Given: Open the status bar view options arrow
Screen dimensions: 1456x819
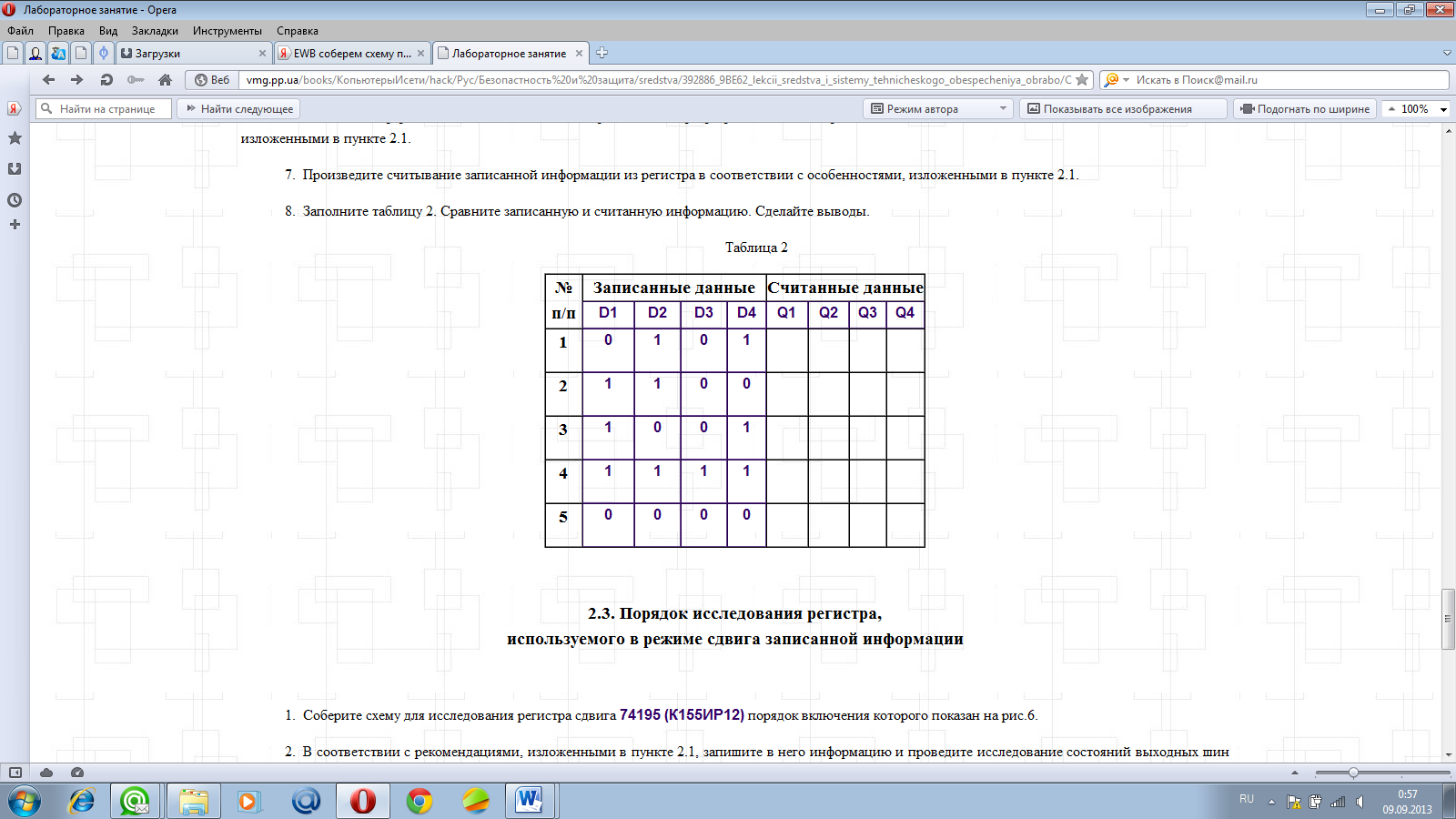Looking at the screenshot, I should coord(1295,773).
